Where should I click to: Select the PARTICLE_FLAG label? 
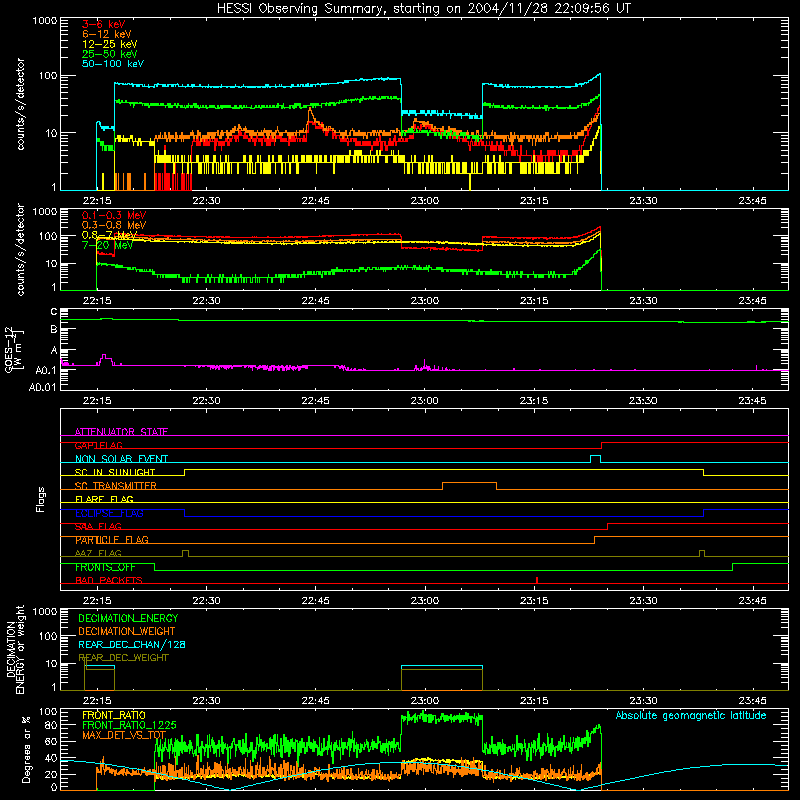112,540
